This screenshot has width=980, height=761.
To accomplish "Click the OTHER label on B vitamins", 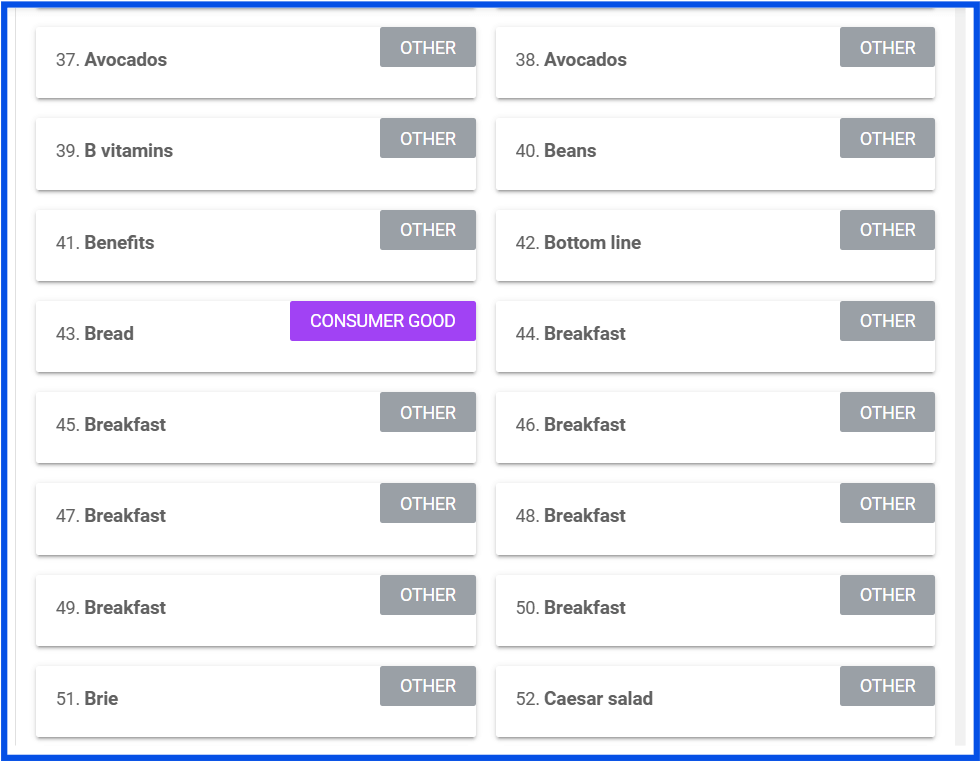I will pyautogui.click(x=427, y=138).
